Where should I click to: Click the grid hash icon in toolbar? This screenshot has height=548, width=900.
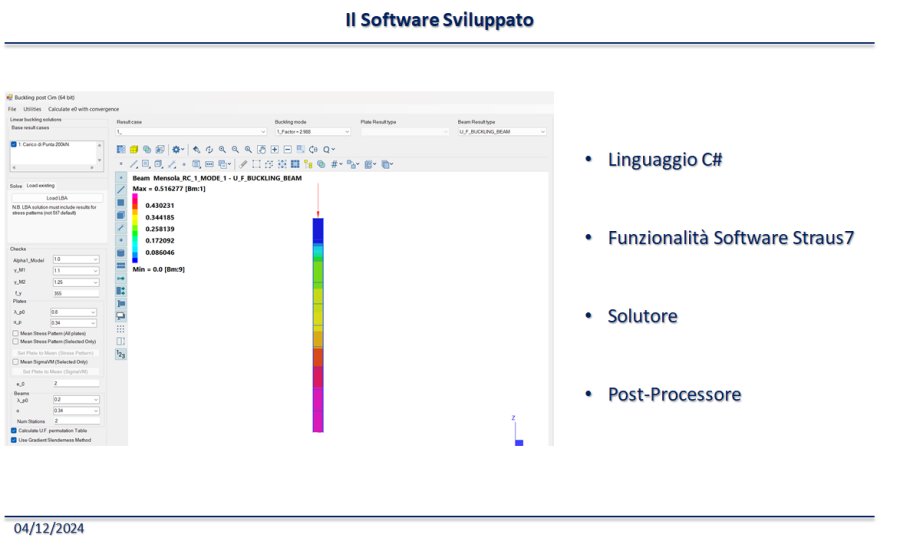[x=335, y=164]
